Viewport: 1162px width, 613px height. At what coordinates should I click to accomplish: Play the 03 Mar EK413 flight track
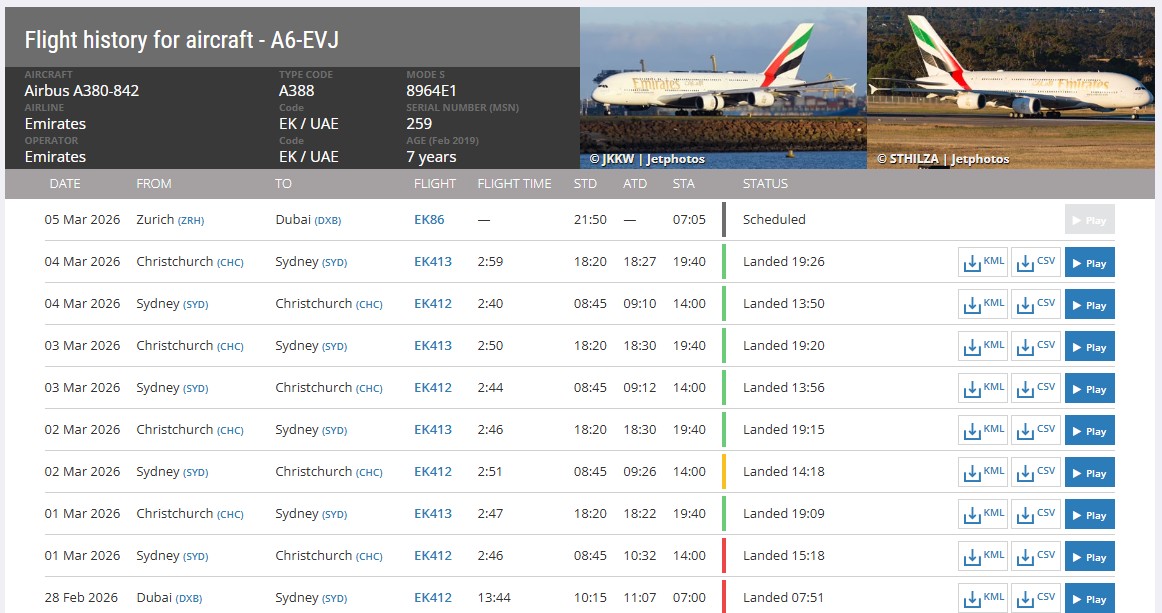click(x=1089, y=346)
